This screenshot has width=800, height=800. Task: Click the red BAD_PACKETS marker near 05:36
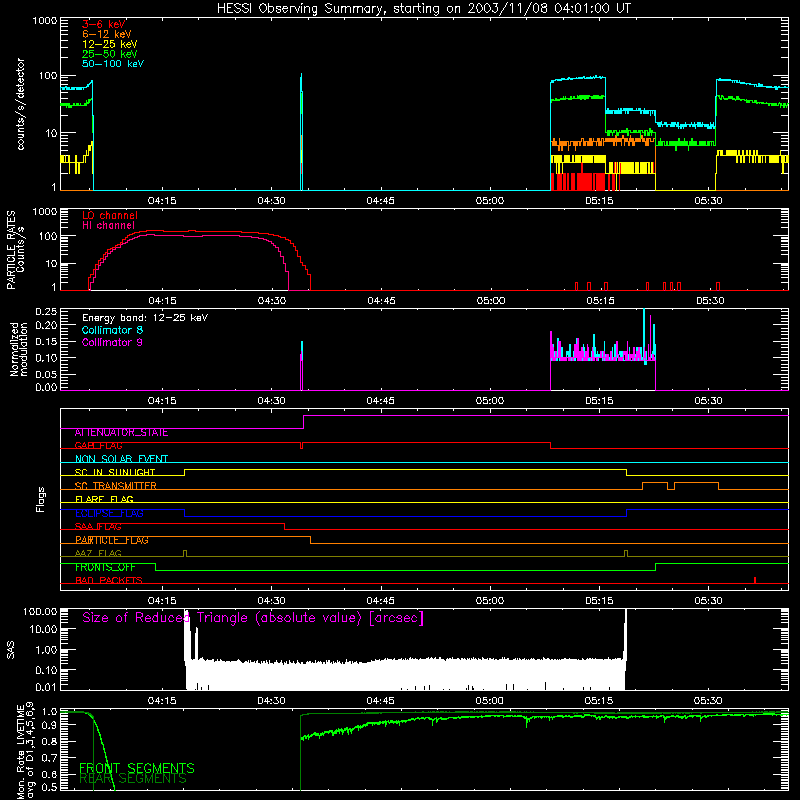[755, 580]
